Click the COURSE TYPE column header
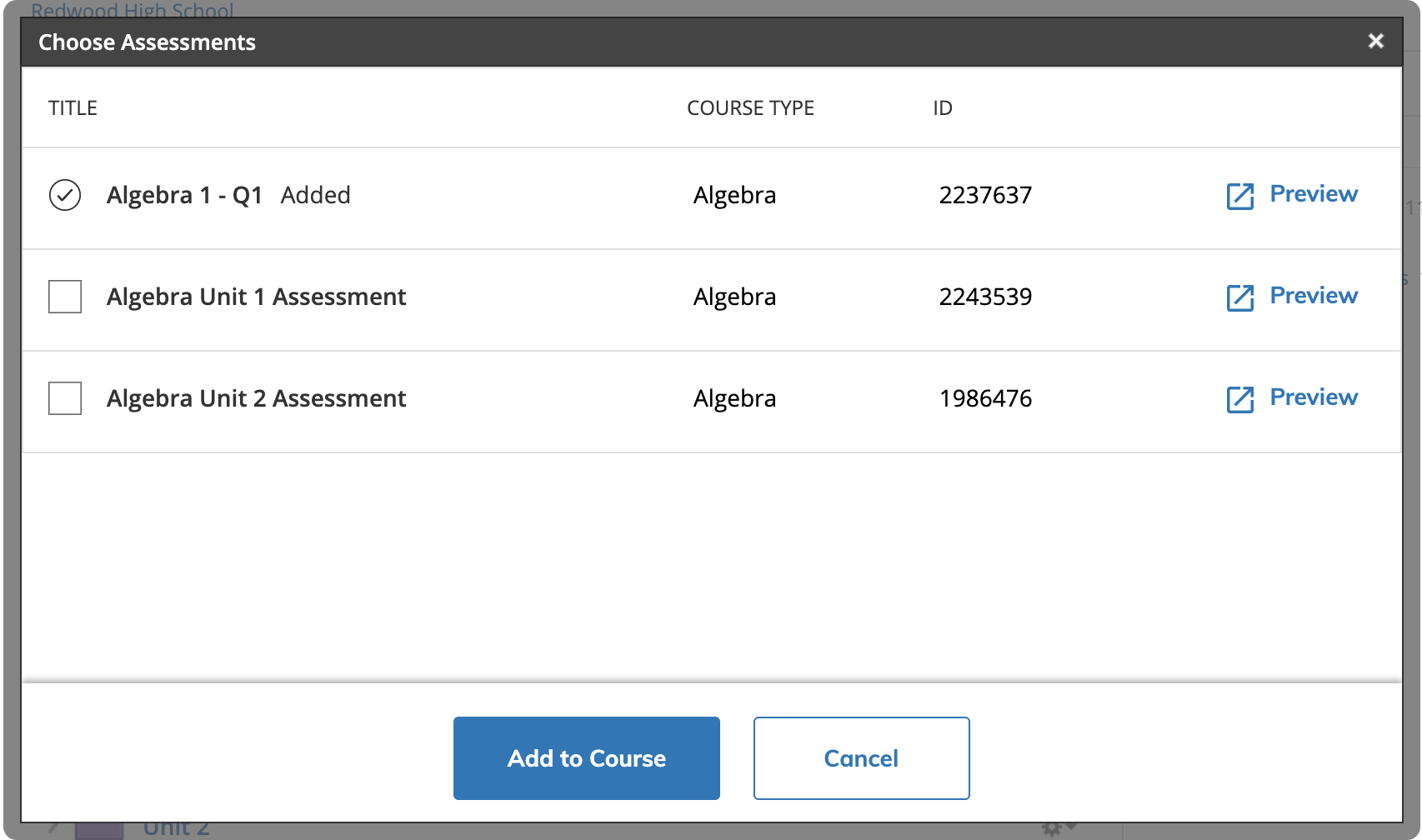The image size is (1422, 840). 750,108
